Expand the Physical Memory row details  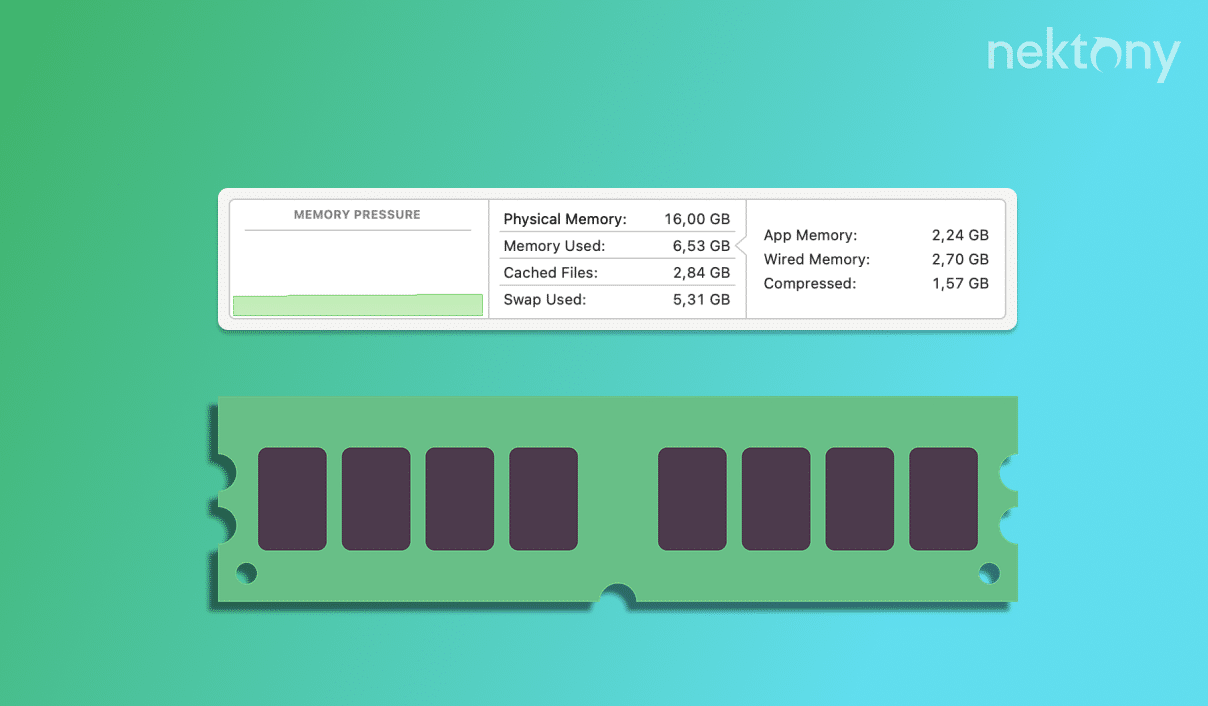[563, 219]
